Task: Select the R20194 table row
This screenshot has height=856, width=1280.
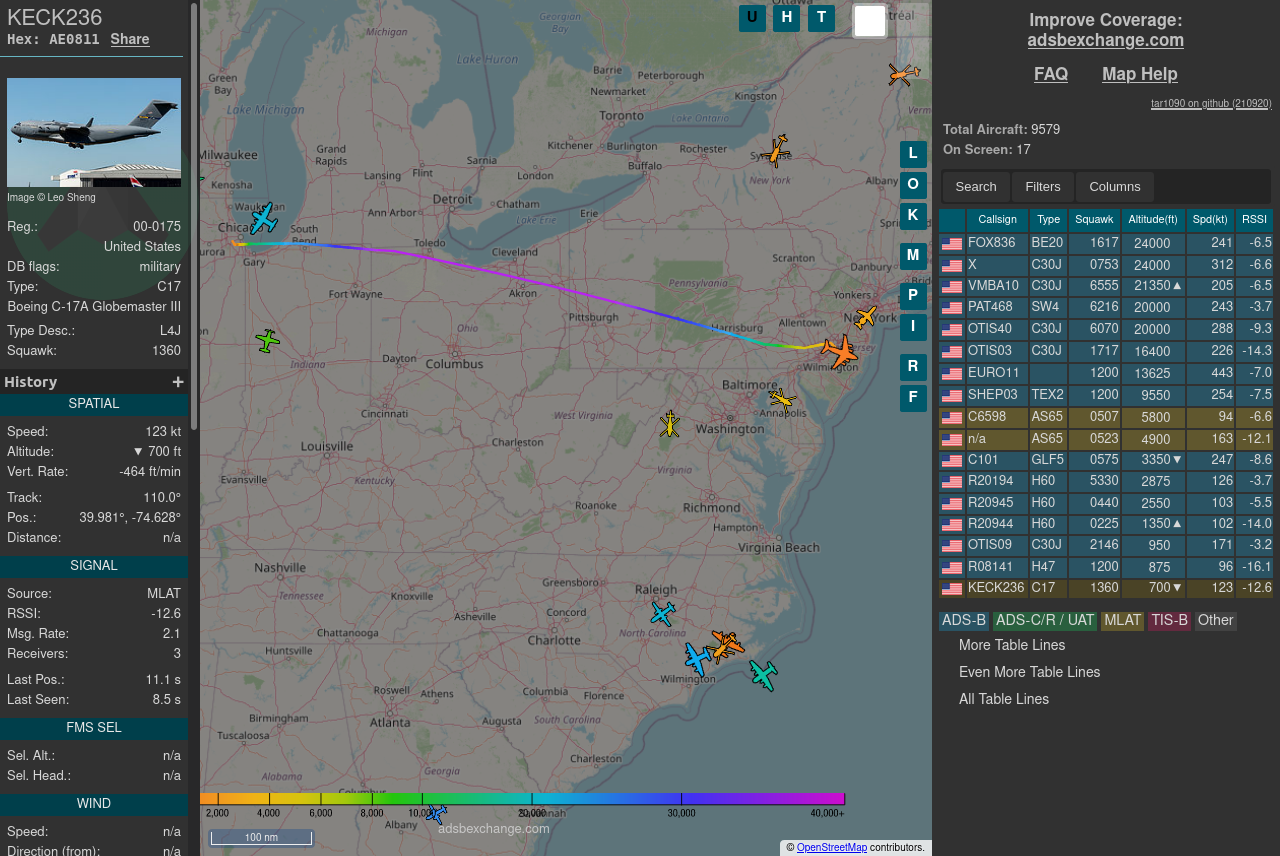Action: point(1106,481)
